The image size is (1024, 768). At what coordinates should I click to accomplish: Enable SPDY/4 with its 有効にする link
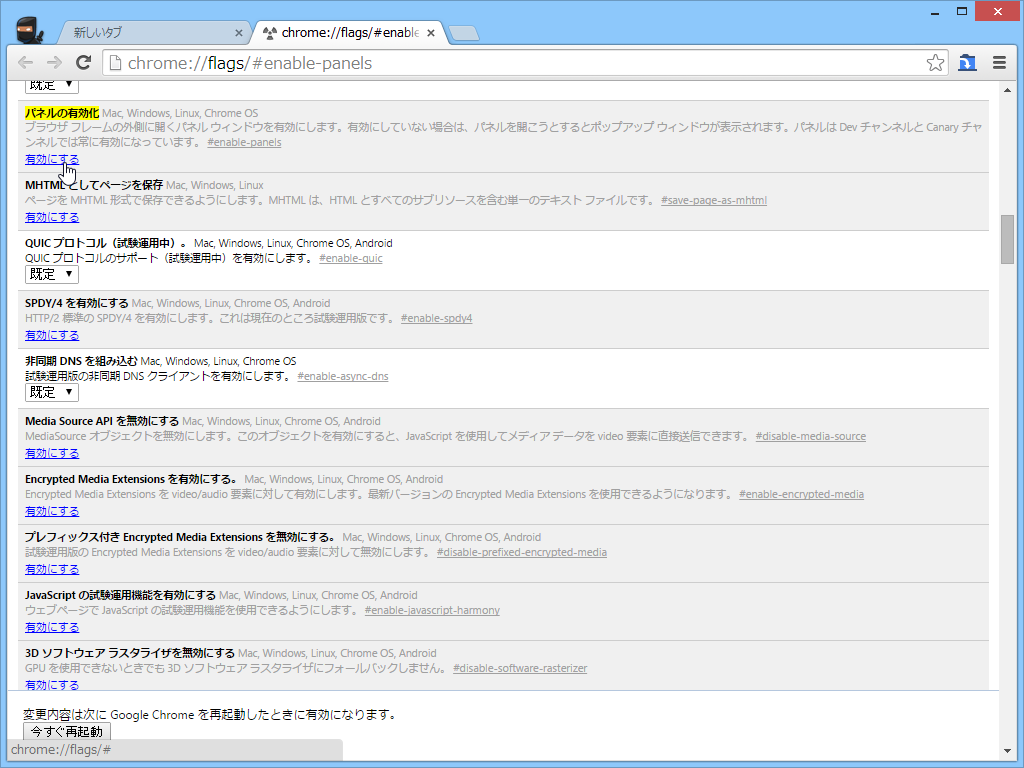[x=51, y=334]
